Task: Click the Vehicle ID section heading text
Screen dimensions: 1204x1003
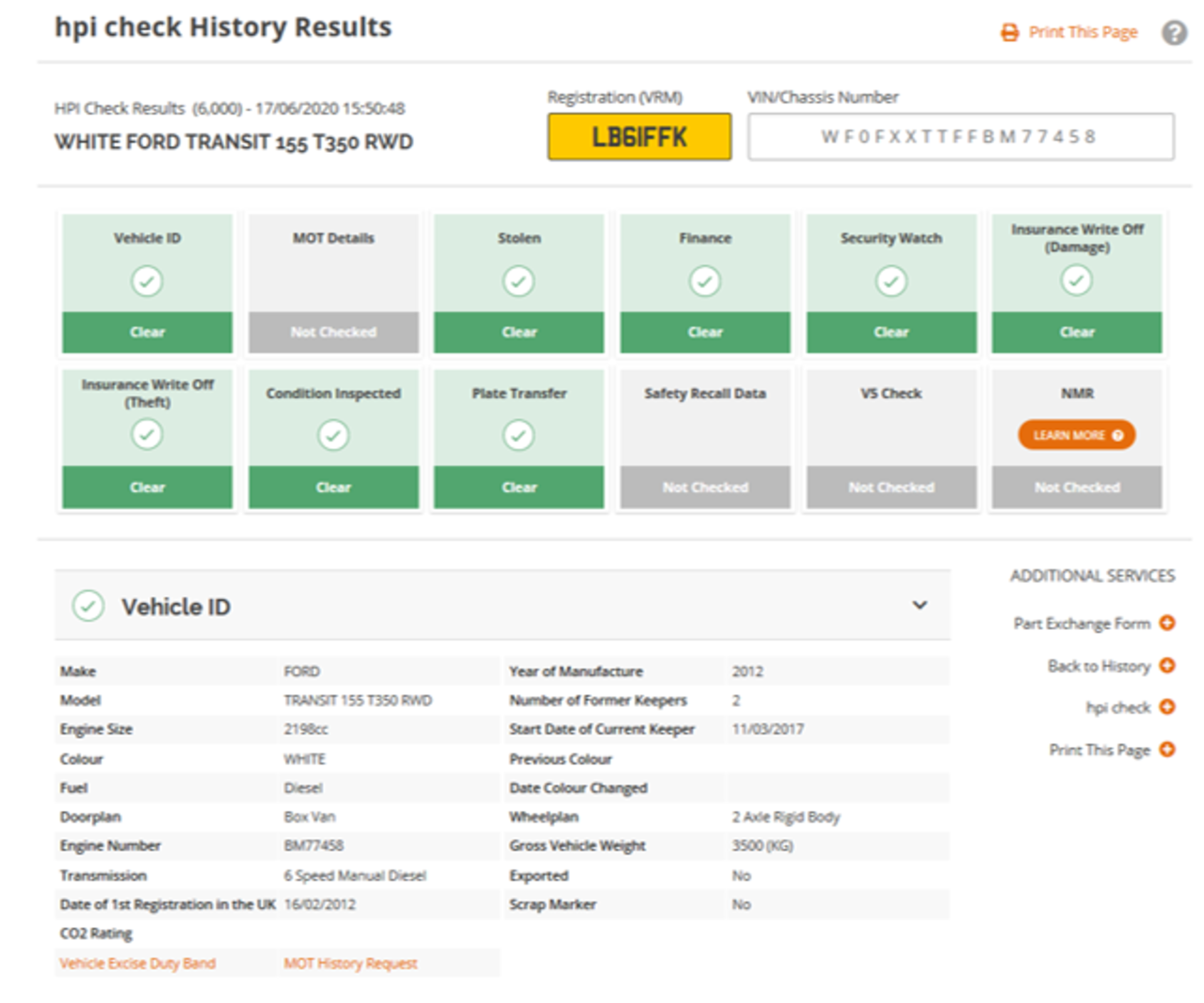Action: pos(176,607)
